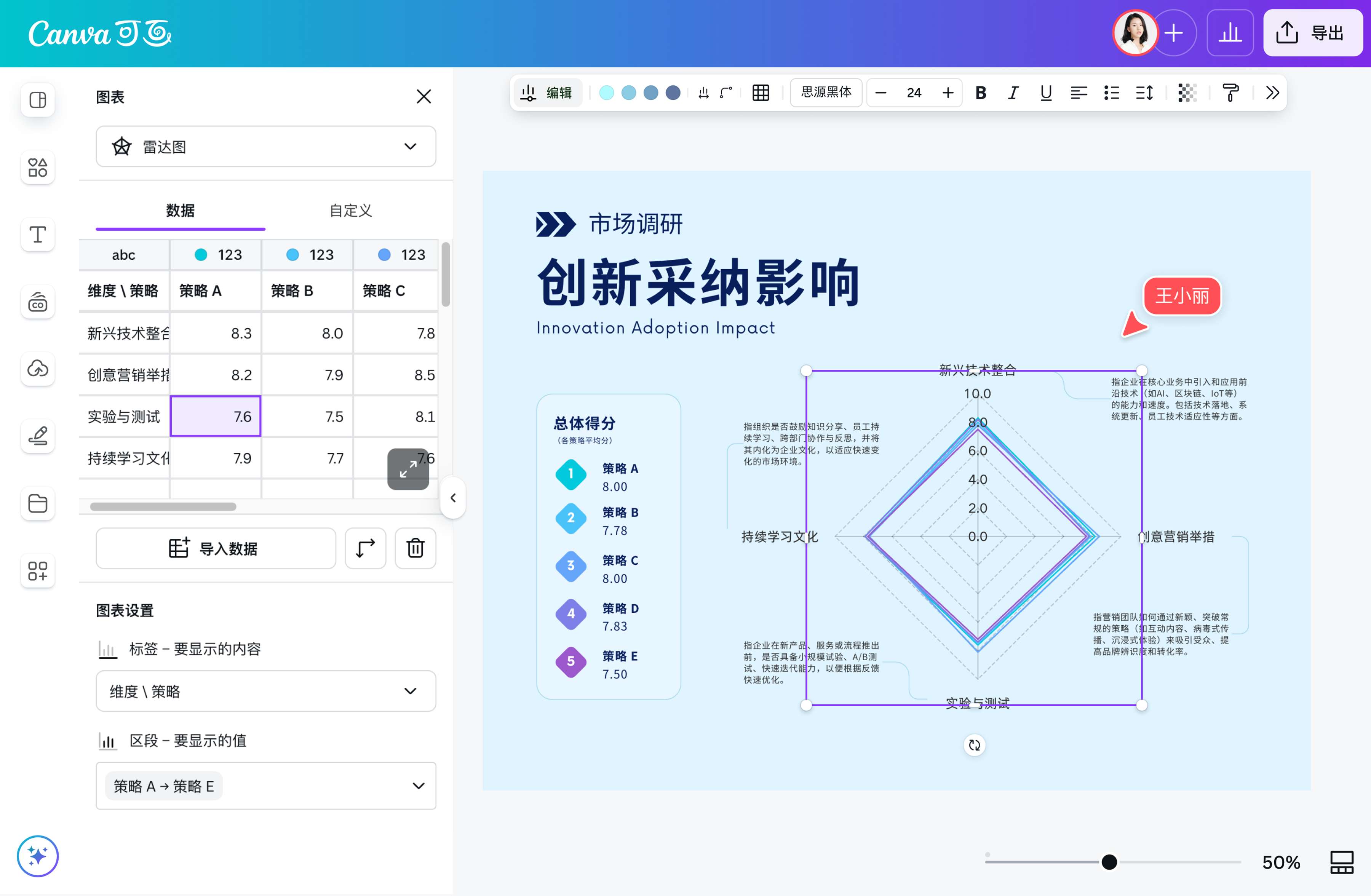This screenshot has width=1371, height=896.
Task: Switch to the 自定义 tab
Action: 350,211
